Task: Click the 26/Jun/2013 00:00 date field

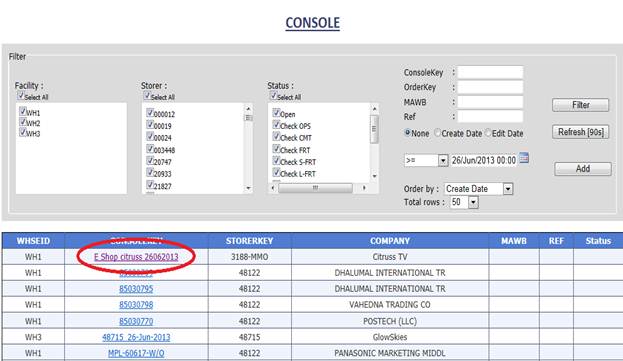Action: [484, 160]
